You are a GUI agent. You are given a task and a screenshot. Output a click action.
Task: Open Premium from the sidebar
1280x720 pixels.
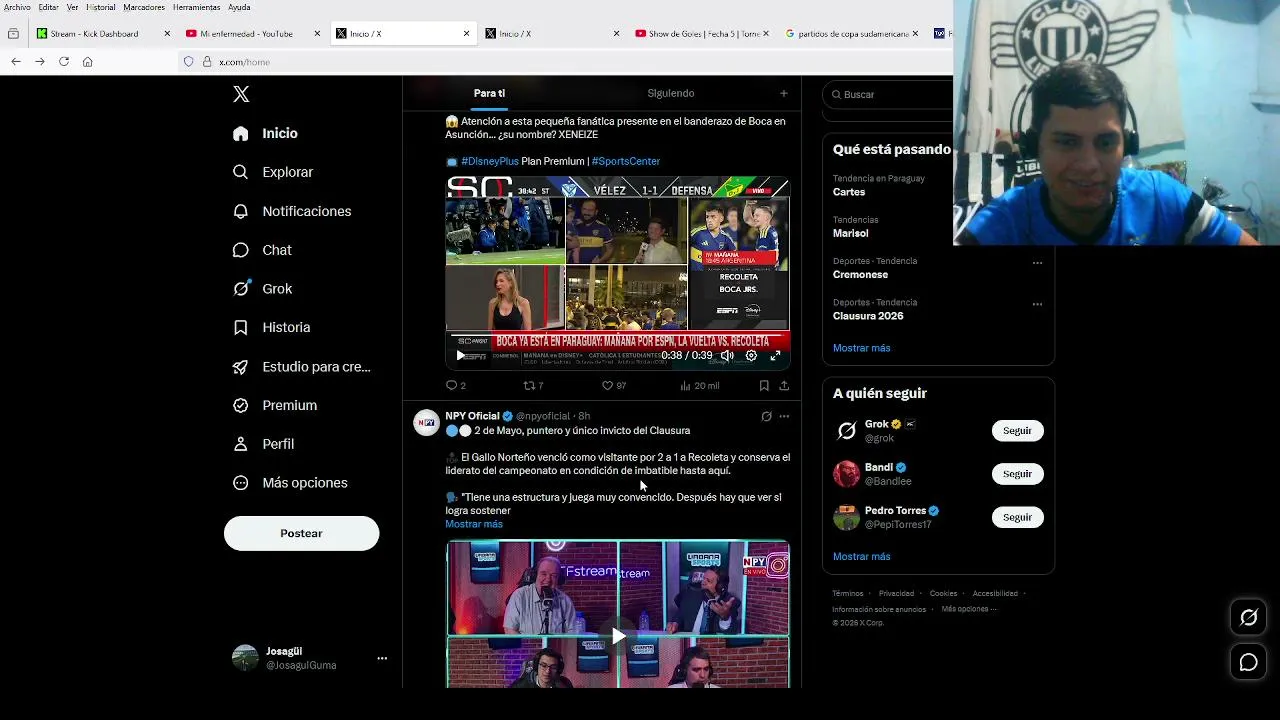point(275,405)
